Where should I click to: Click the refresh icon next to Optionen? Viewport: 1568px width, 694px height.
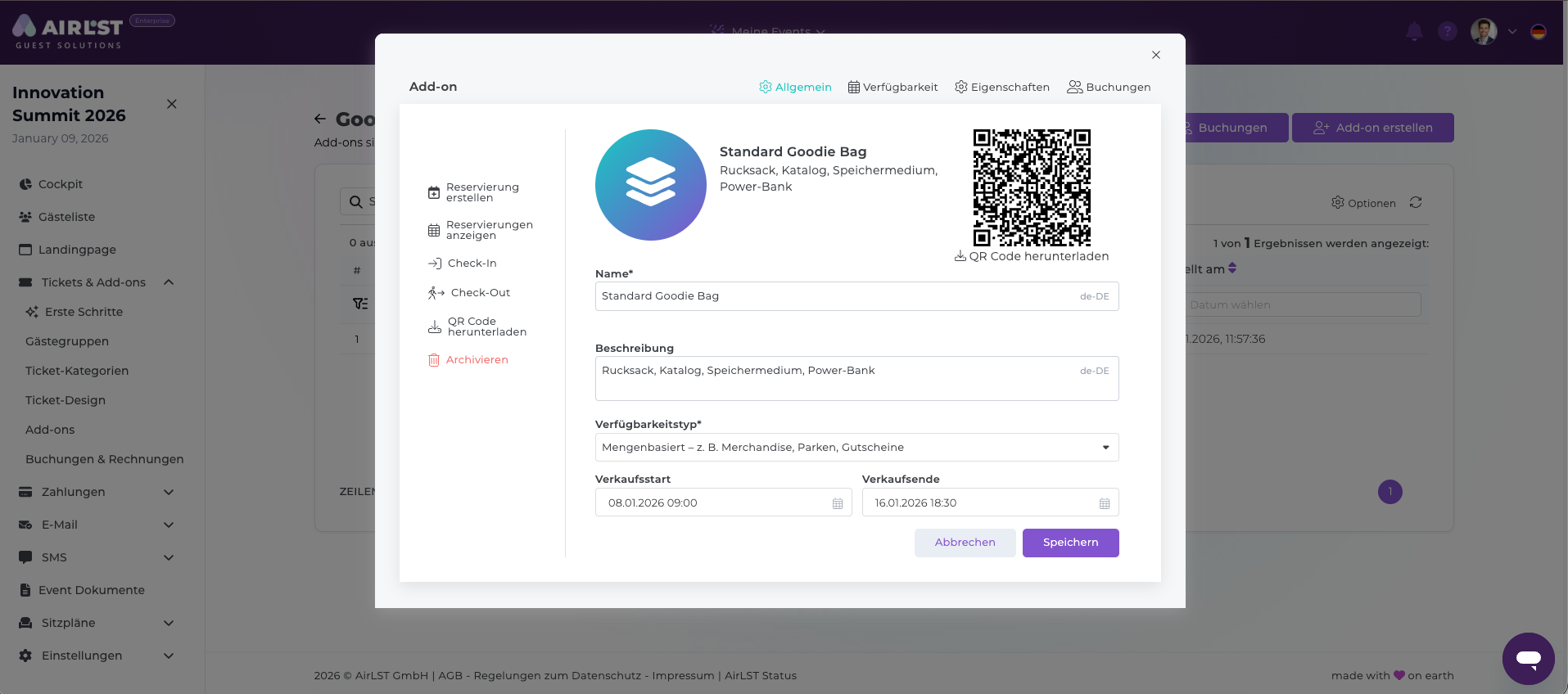coord(1416,202)
